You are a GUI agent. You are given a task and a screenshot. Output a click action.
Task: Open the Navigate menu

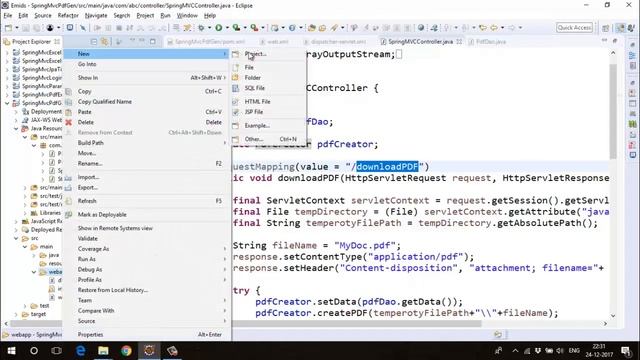tap(96, 16)
